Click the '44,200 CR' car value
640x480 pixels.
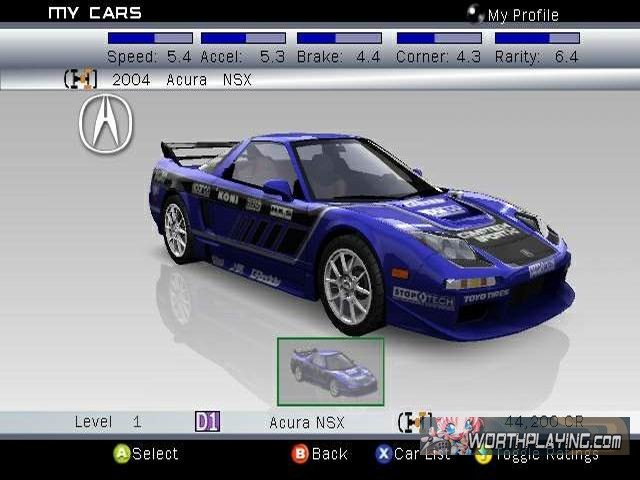tap(544, 421)
